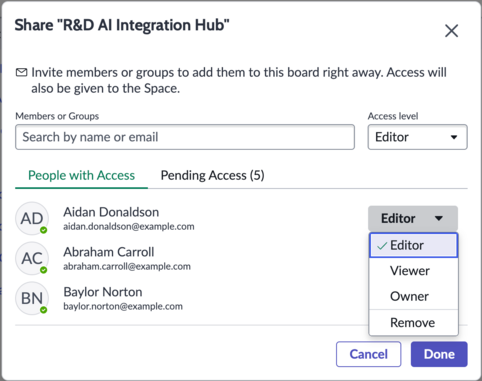Screen dimensions: 482x381
Task: Focus the Search by name or email field
Action: [185, 137]
